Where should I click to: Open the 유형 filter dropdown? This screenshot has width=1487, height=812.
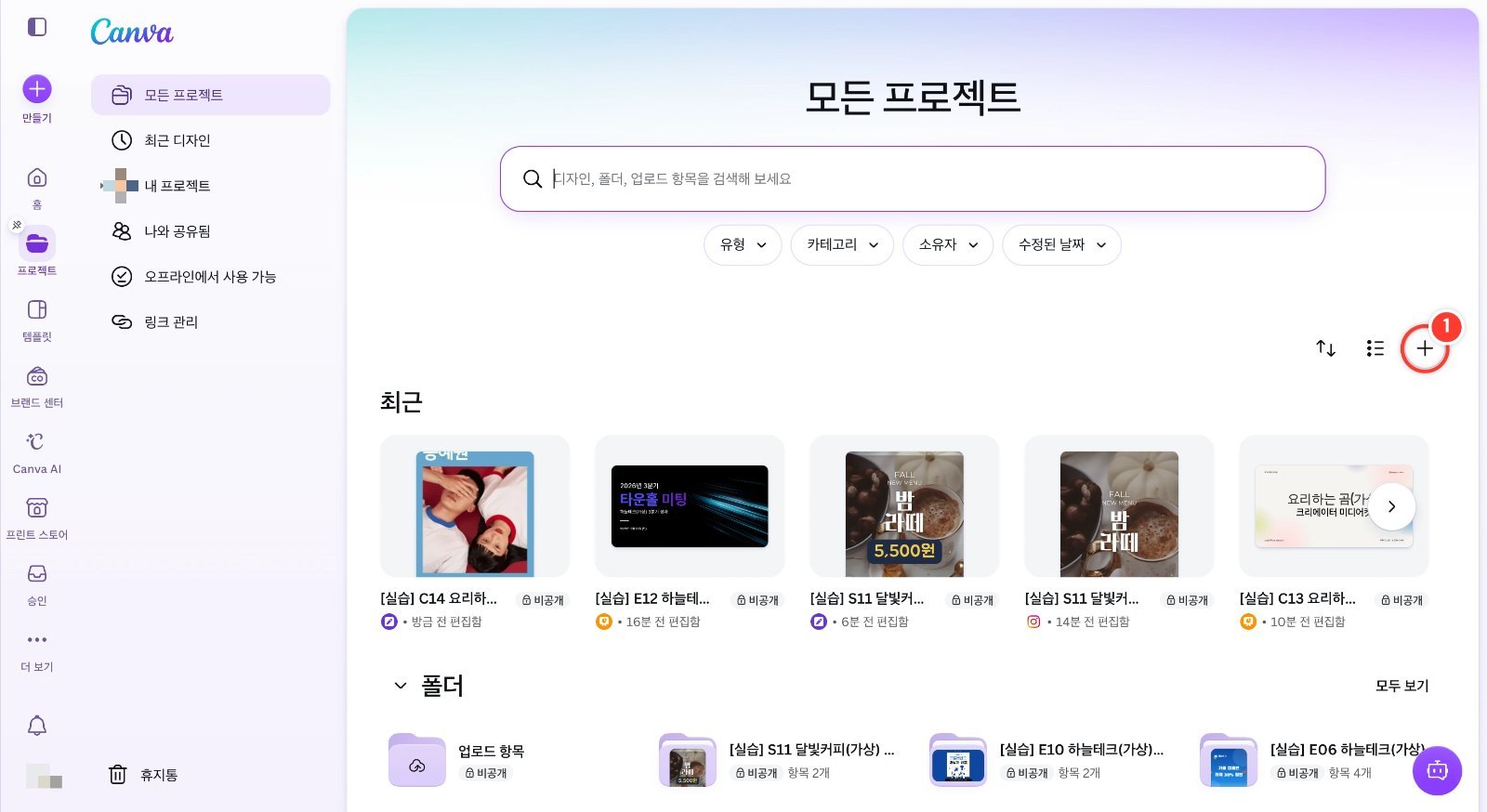point(743,245)
